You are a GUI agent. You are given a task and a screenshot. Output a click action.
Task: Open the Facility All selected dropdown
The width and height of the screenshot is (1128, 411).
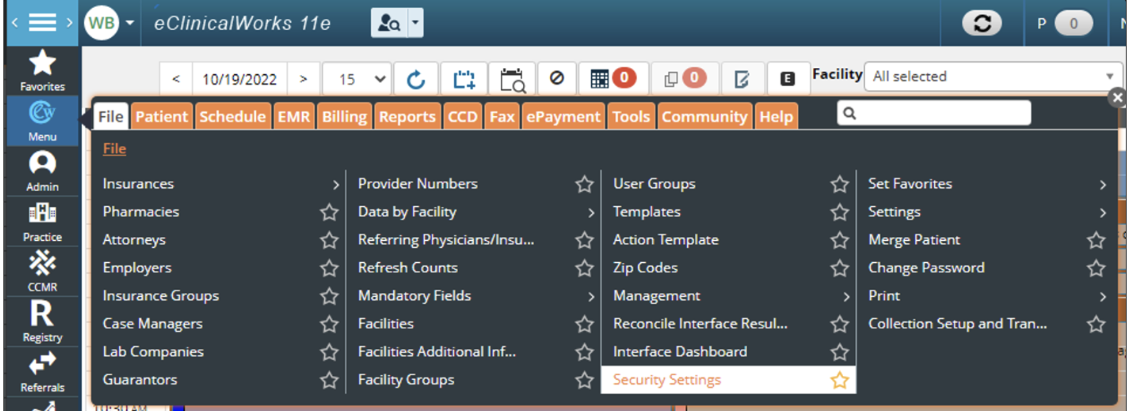(x=993, y=76)
